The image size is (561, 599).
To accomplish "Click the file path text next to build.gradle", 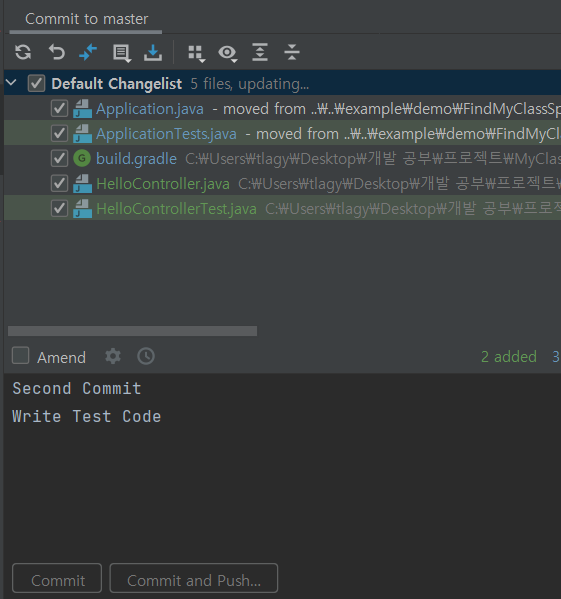I will [x=373, y=159].
